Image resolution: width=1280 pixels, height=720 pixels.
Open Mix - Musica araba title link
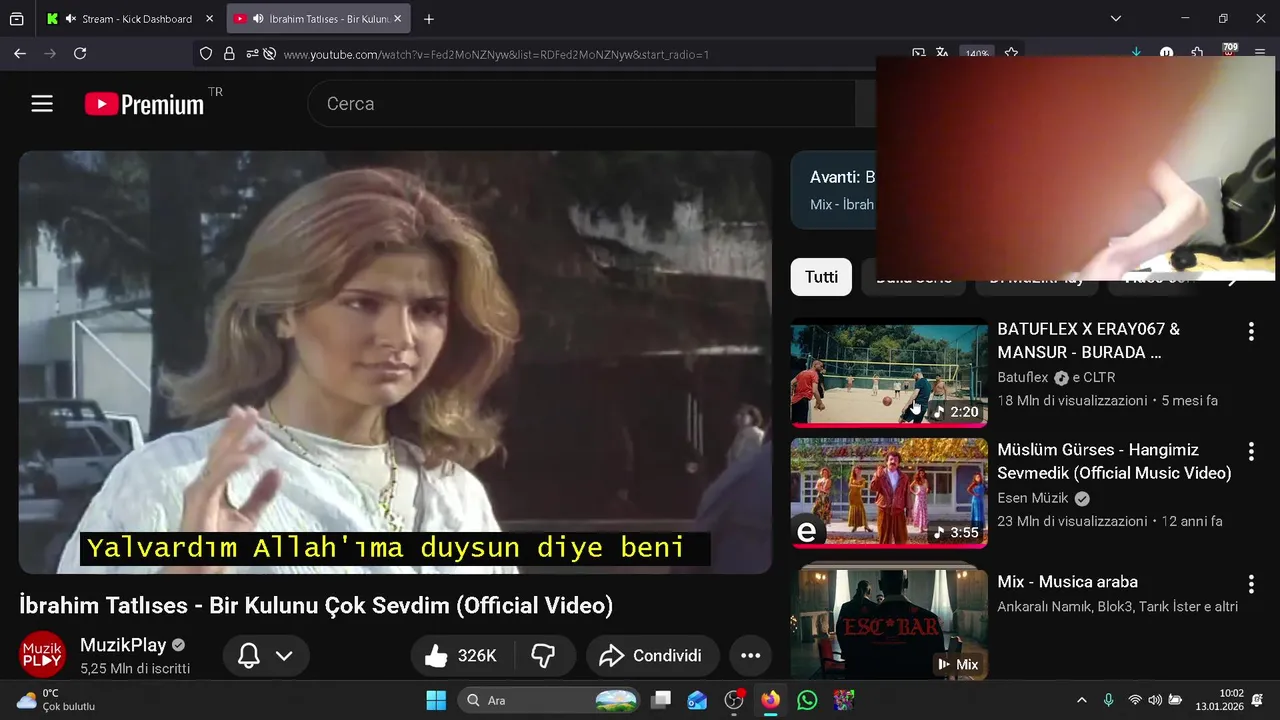pos(1067,582)
